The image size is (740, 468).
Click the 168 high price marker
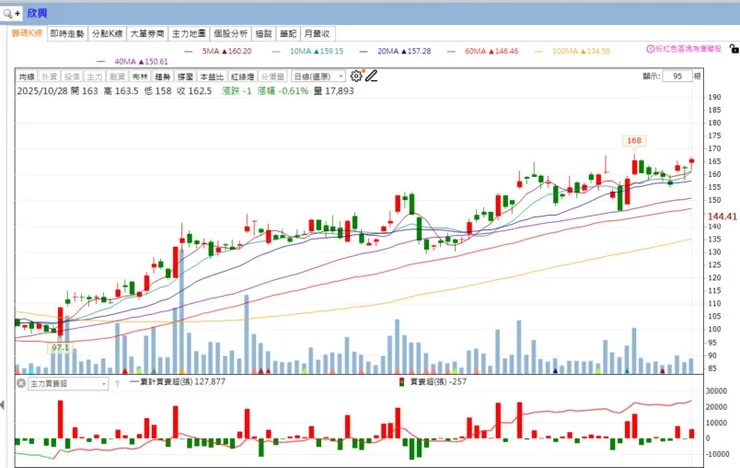634,141
